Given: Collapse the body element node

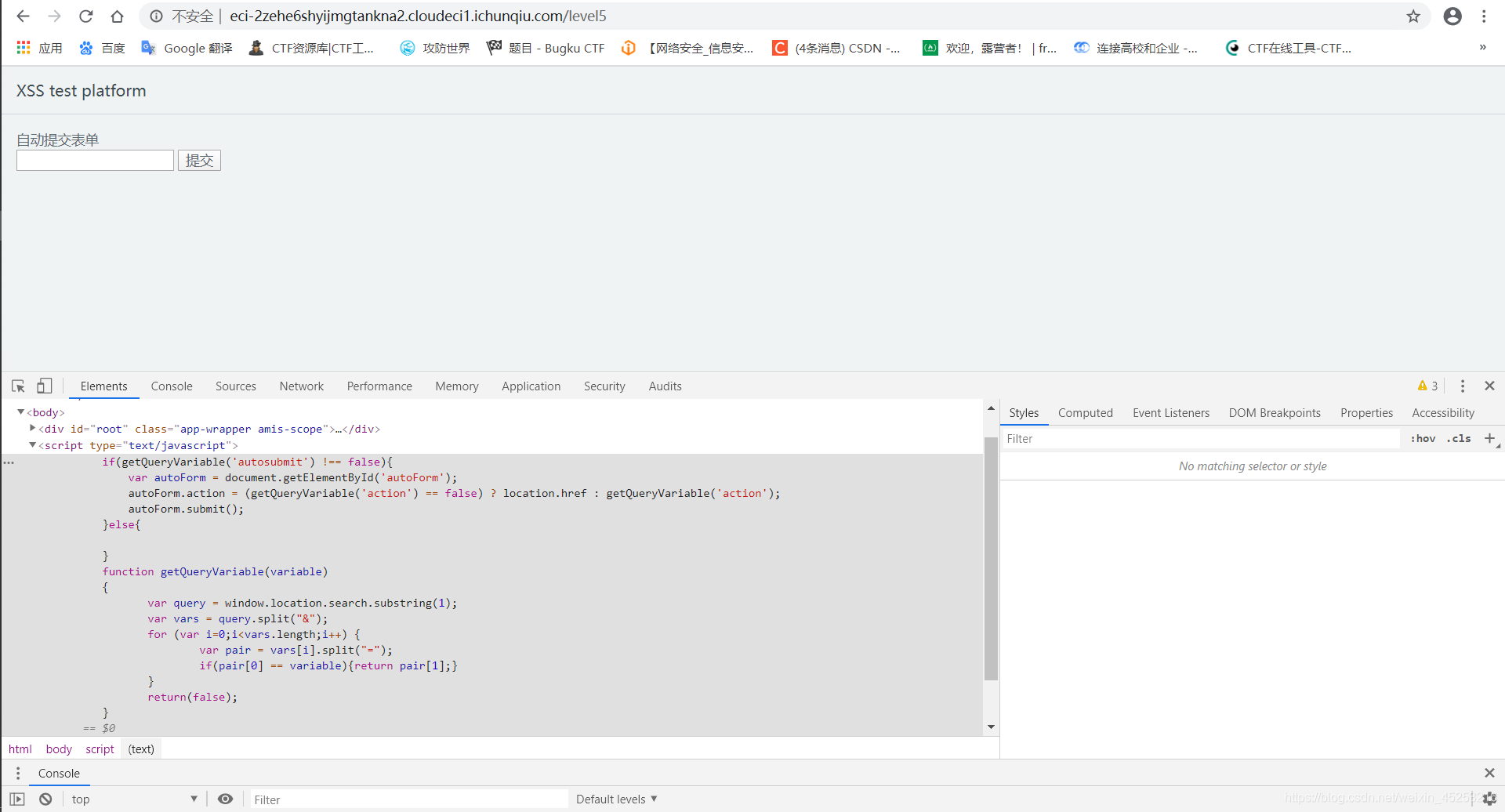Looking at the screenshot, I should pyautogui.click(x=21, y=412).
